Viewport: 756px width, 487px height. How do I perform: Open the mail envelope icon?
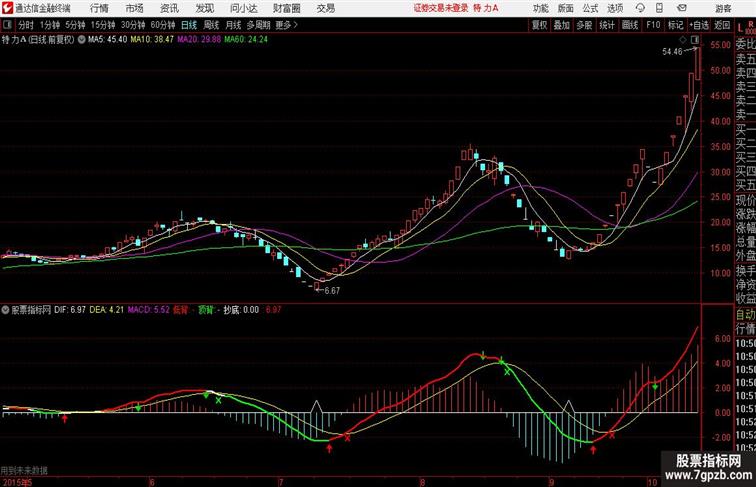coord(682,8)
